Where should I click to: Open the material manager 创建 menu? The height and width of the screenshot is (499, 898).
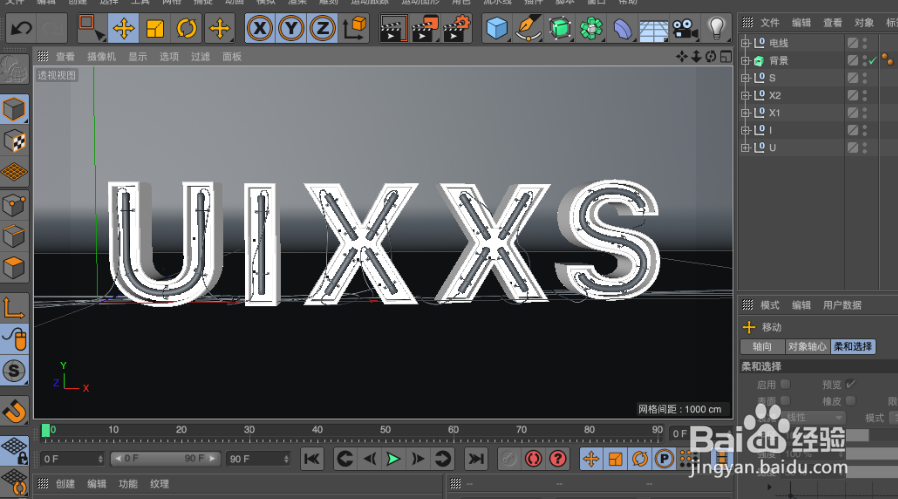(x=65, y=484)
